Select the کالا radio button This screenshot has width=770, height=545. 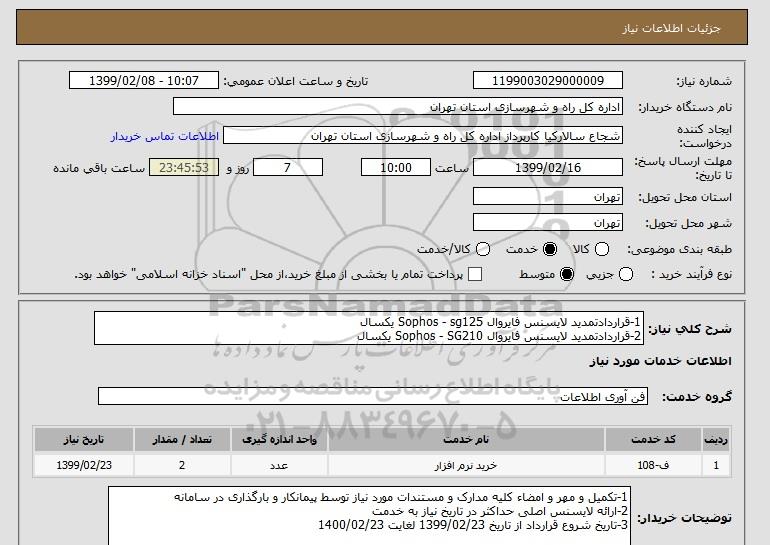pos(602,249)
